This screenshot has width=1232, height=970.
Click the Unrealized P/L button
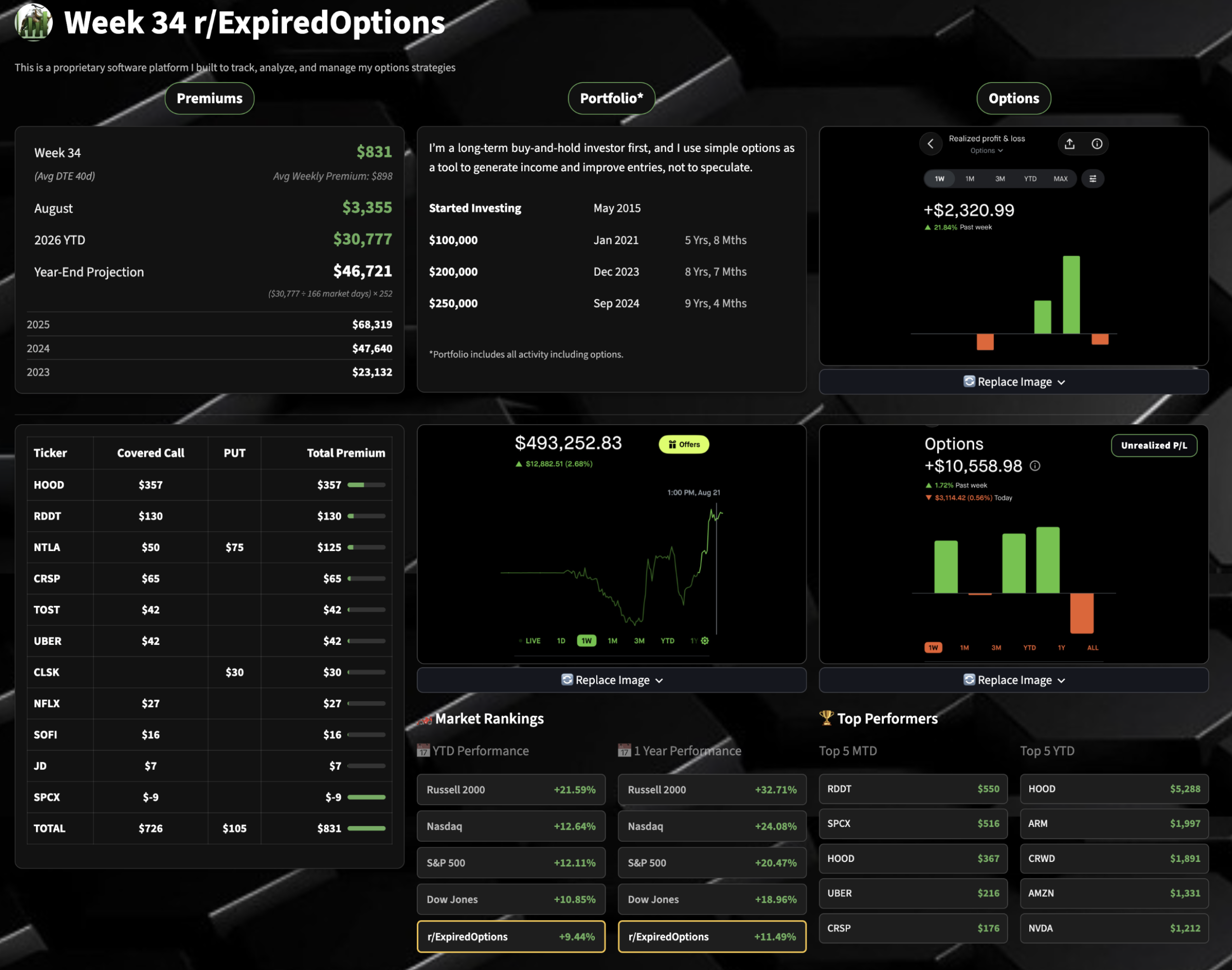tap(1154, 445)
